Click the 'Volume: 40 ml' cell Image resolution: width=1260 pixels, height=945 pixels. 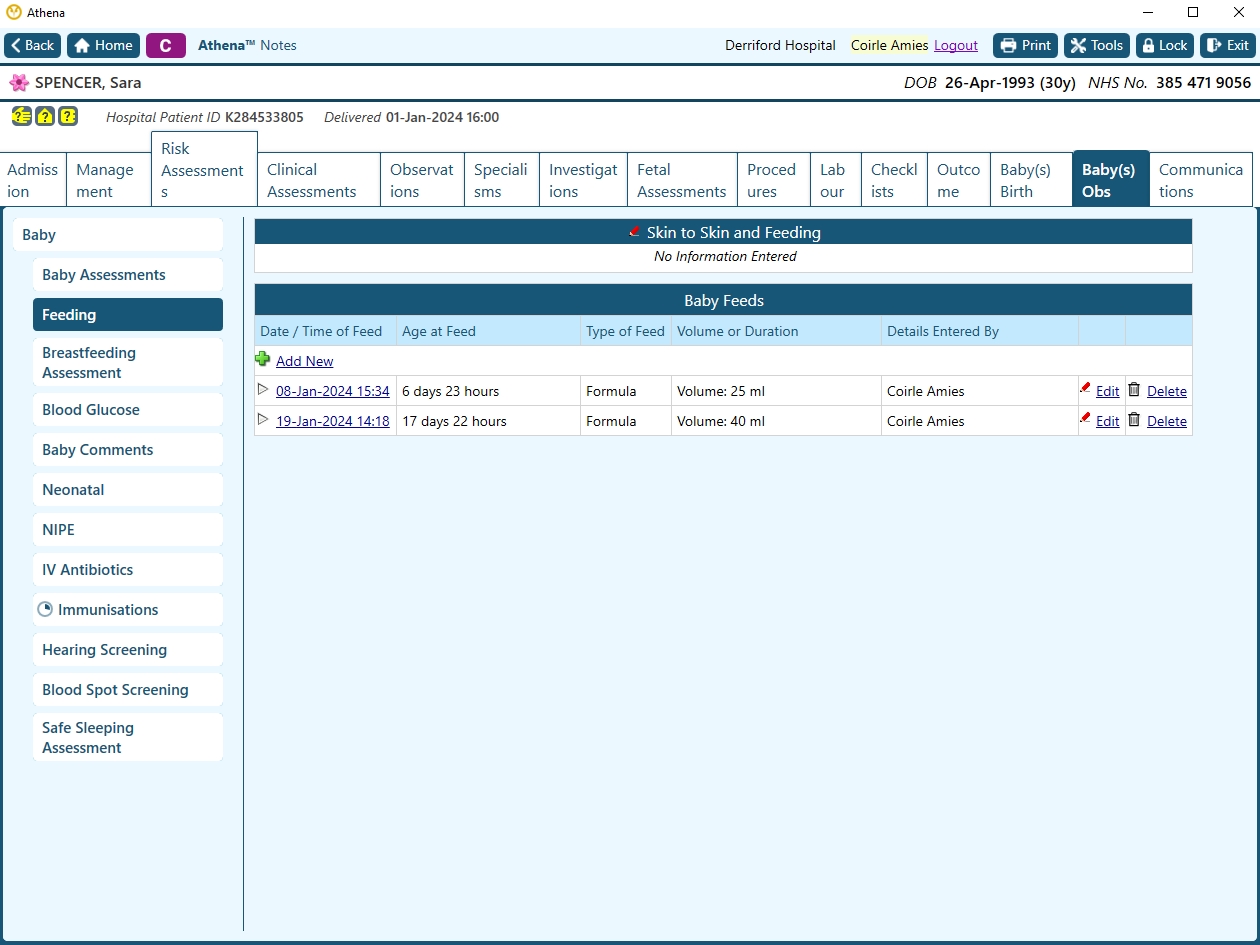[776, 421]
